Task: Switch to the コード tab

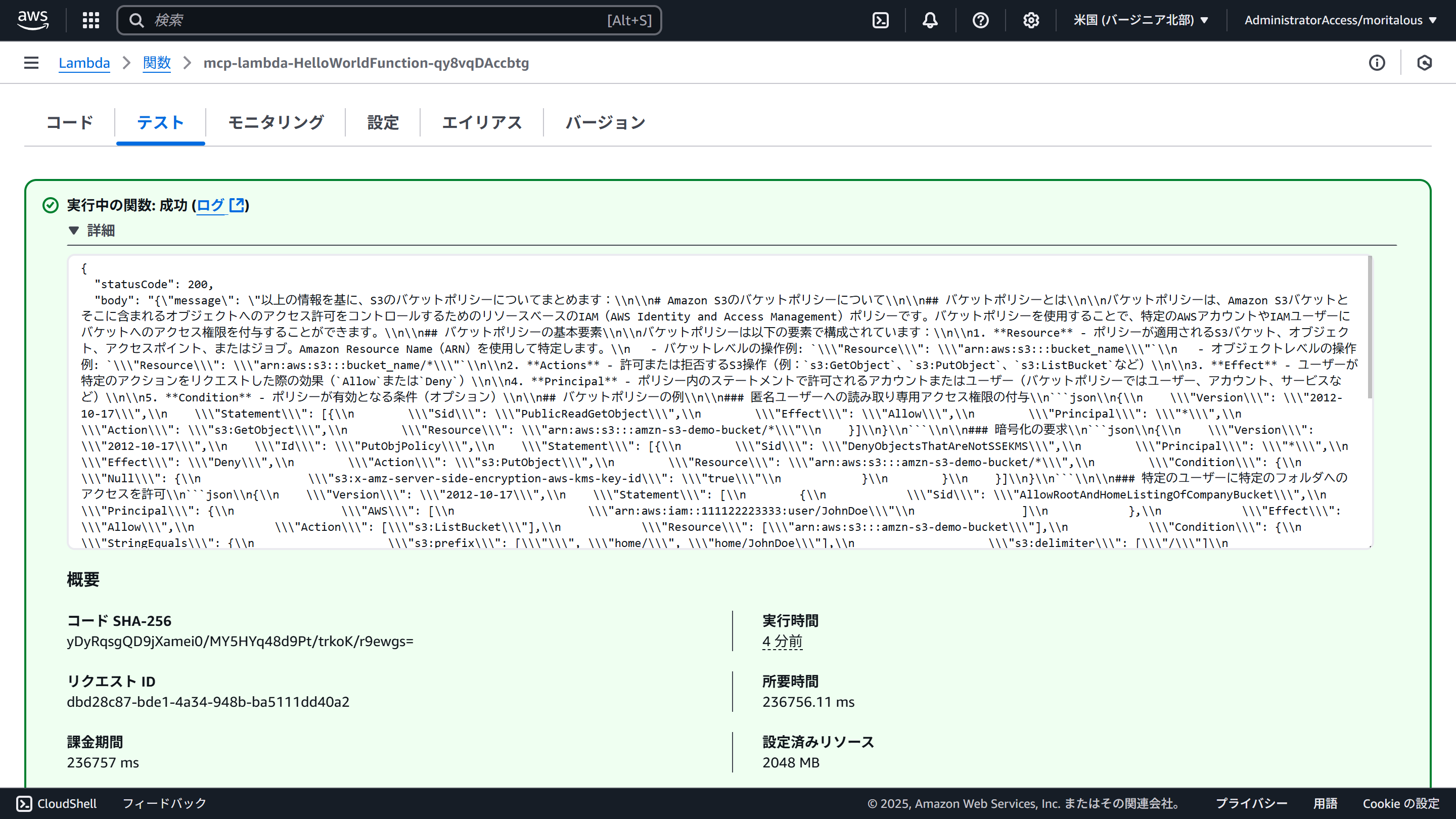Action: coord(70,123)
